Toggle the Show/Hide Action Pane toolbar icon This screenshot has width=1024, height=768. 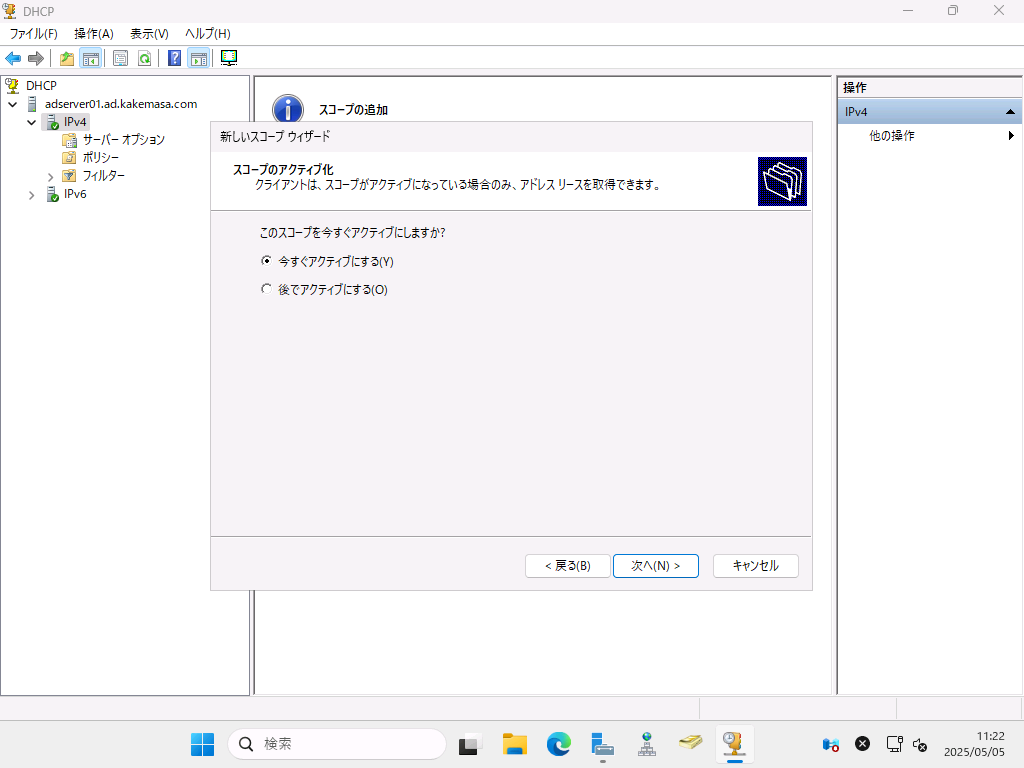(199, 58)
